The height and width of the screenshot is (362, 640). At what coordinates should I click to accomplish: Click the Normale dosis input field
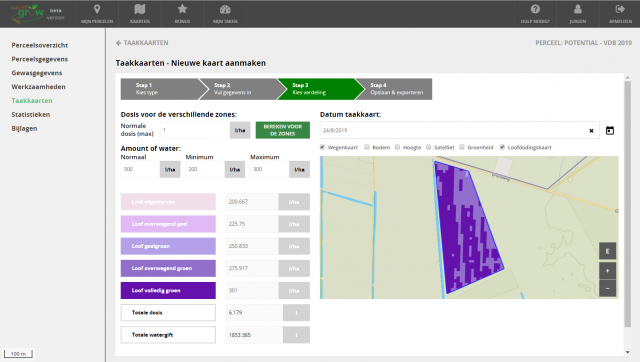[x=195, y=130]
